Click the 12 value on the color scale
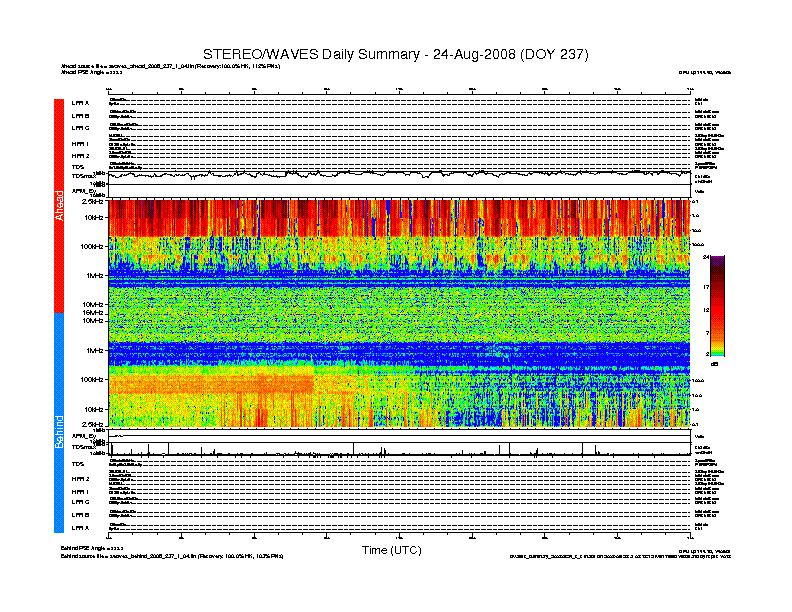The height and width of the screenshot is (612, 792). (706, 310)
